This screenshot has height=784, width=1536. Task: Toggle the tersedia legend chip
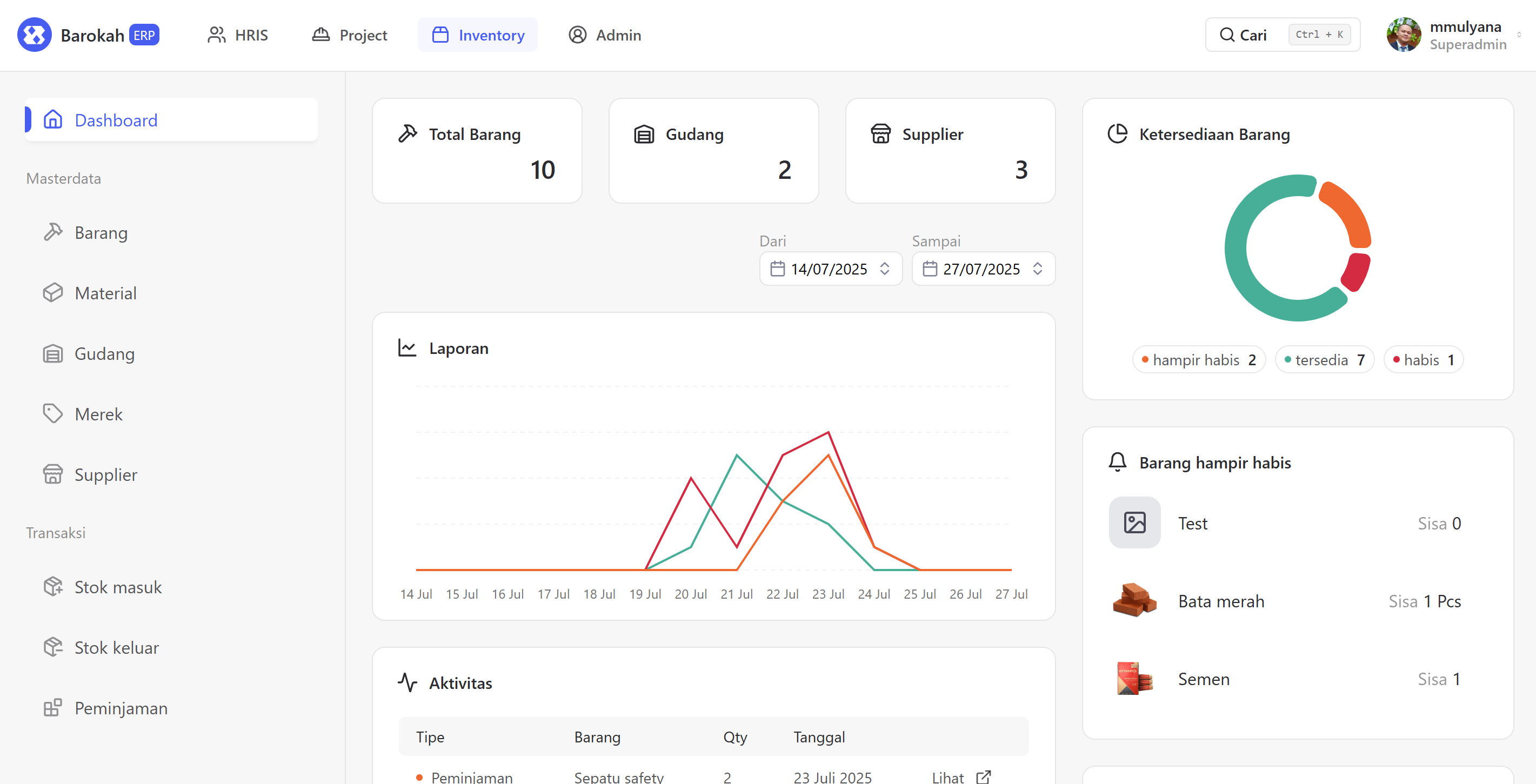point(1324,360)
